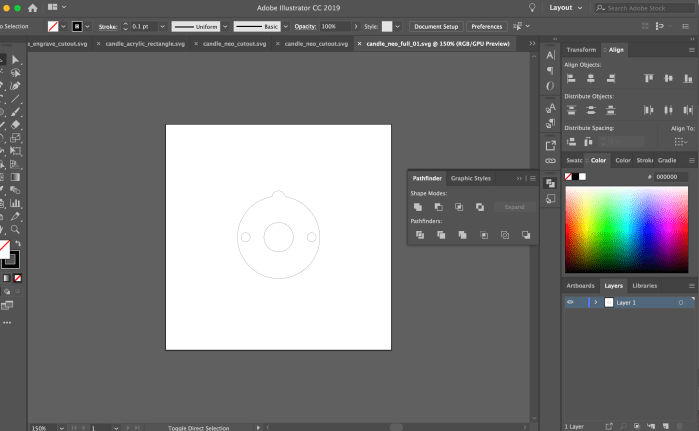The height and width of the screenshot is (431, 699).
Task: Switch to the Artboards tab
Action: tap(580, 286)
